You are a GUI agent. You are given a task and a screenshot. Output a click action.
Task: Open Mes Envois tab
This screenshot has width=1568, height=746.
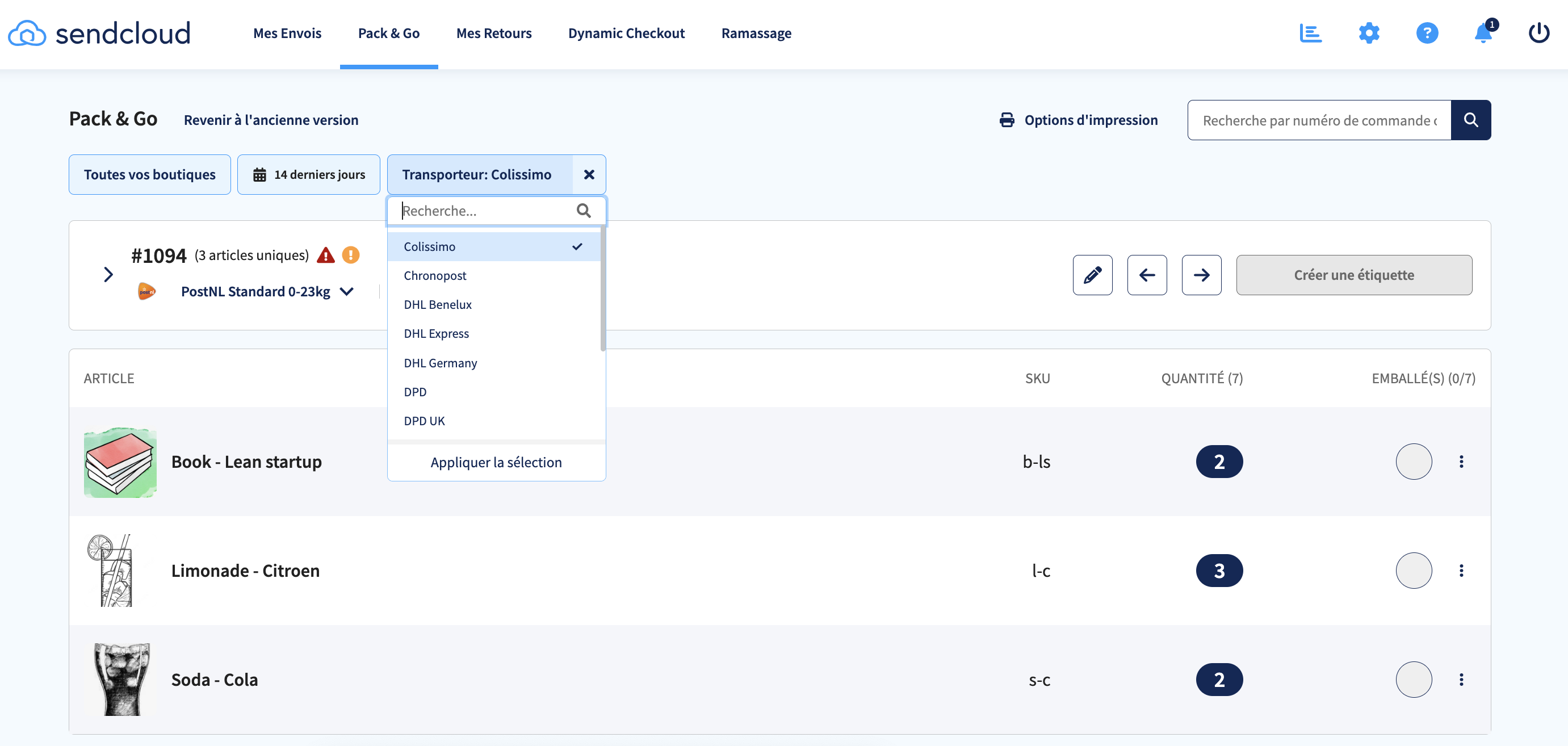[287, 33]
